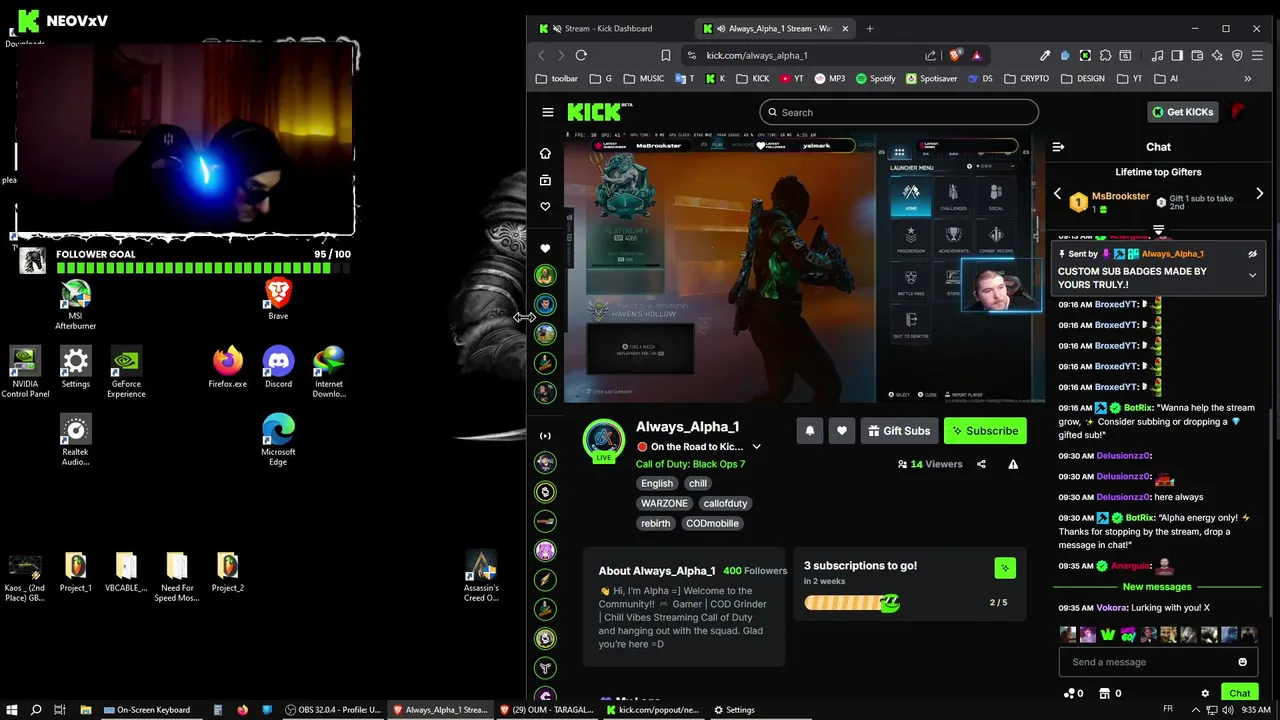Send message with green Chat button
This screenshot has width=1280, height=720.
pyautogui.click(x=1240, y=693)
